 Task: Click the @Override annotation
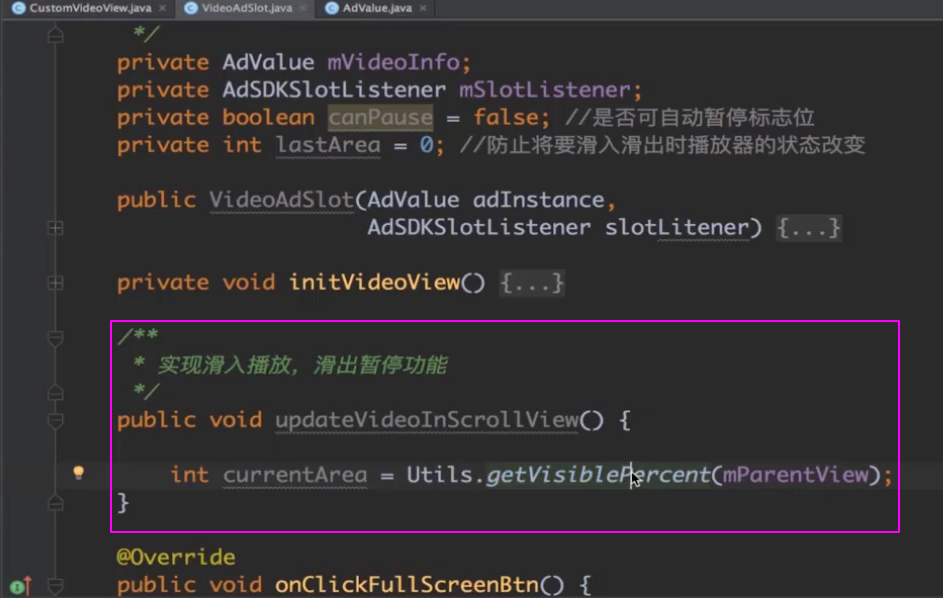click(176, 557)
